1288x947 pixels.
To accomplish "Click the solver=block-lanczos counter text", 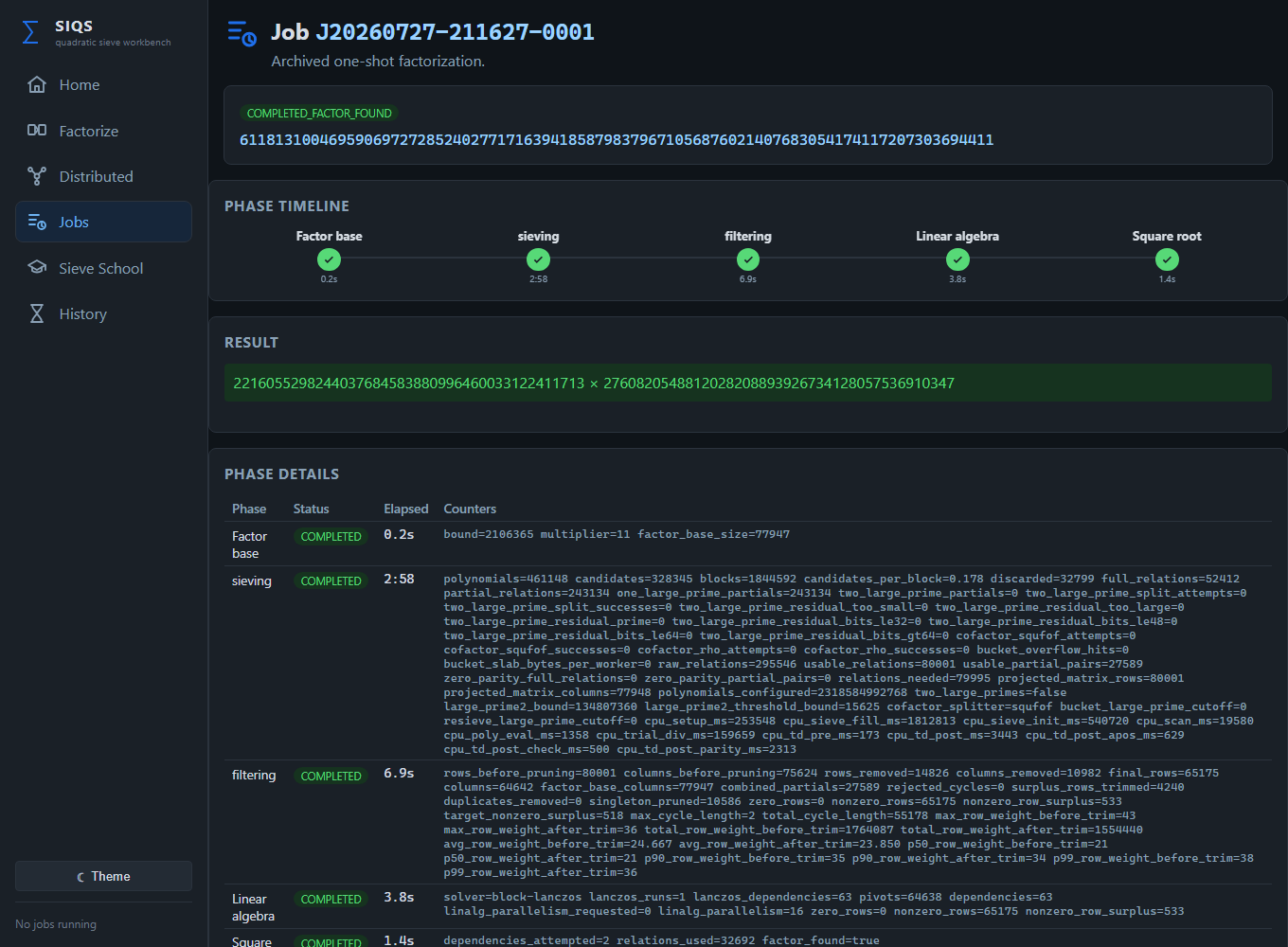I will coord(512,897).
